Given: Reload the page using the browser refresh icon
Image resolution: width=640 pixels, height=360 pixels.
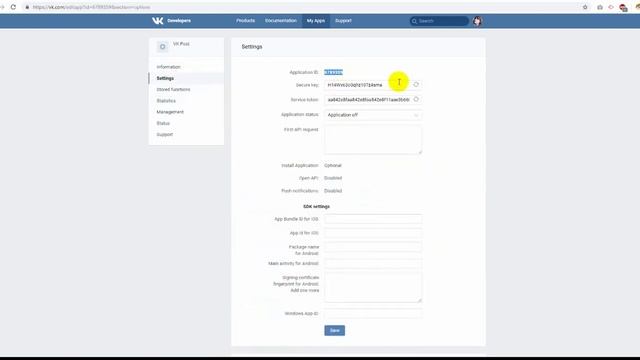Looking at the screenshot, I should 13,7.
